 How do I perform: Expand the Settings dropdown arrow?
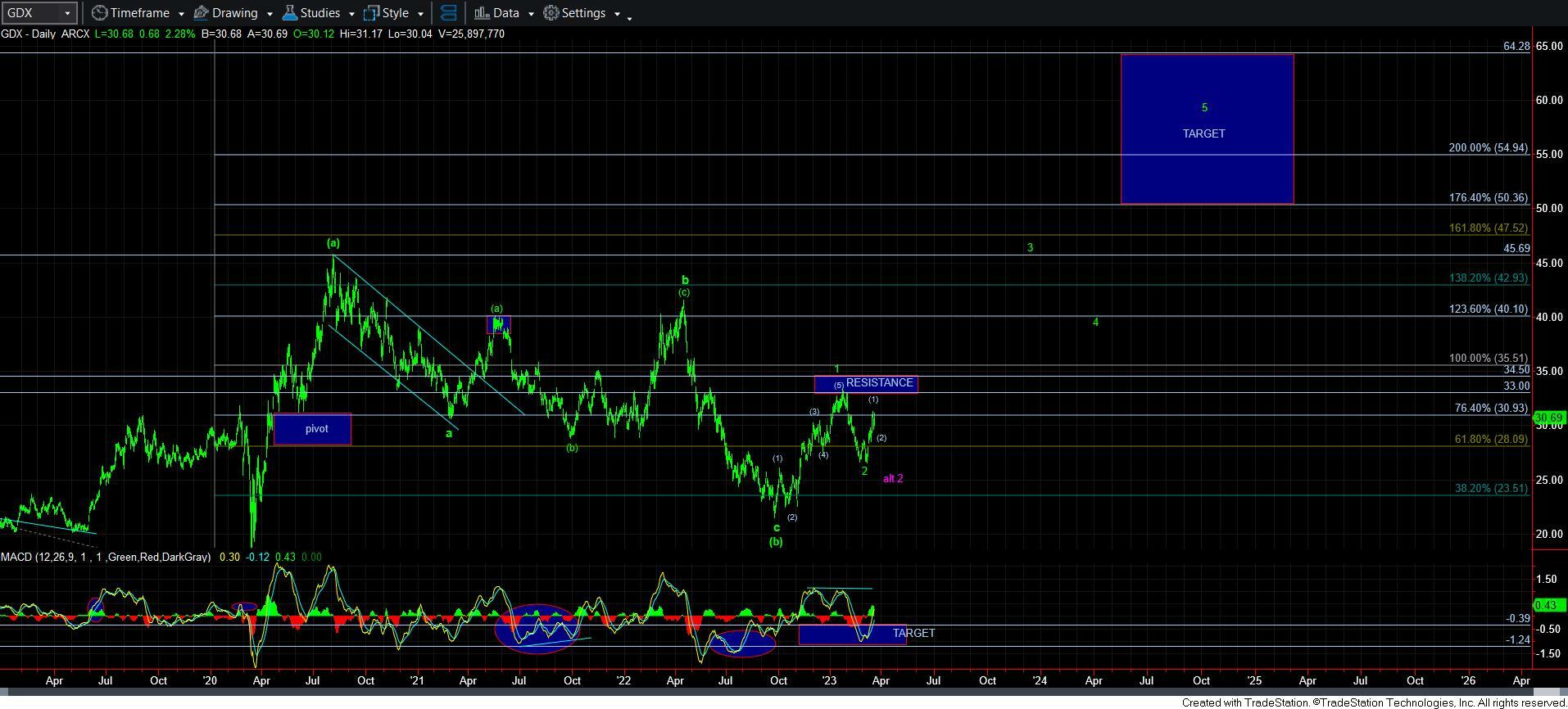click(617, 14)
